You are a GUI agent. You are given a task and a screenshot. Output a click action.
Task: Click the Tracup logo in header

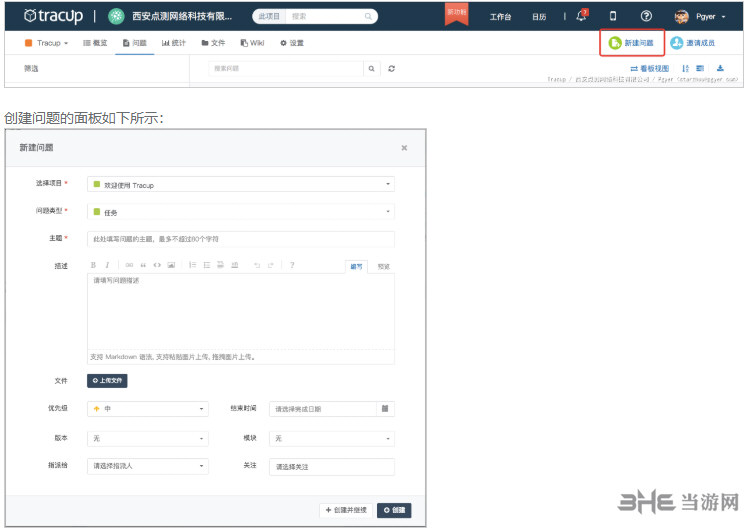point(53,16)
